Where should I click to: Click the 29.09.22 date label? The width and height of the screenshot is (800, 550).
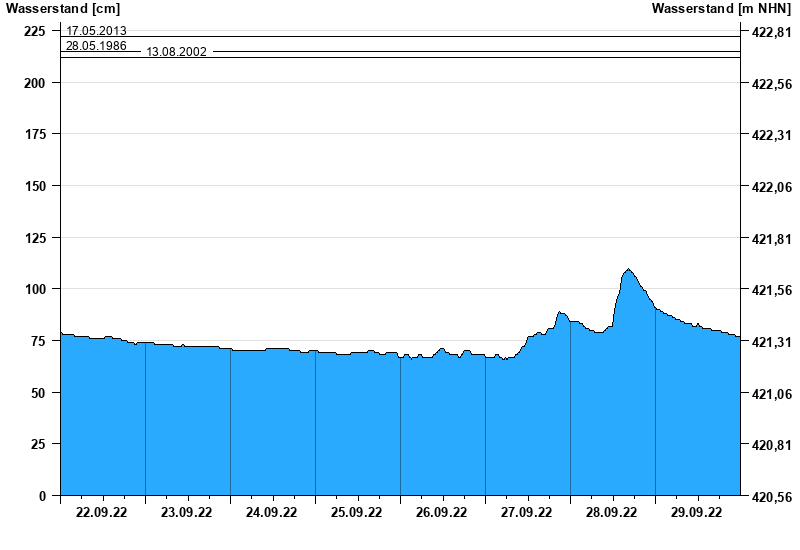point(697,513)
